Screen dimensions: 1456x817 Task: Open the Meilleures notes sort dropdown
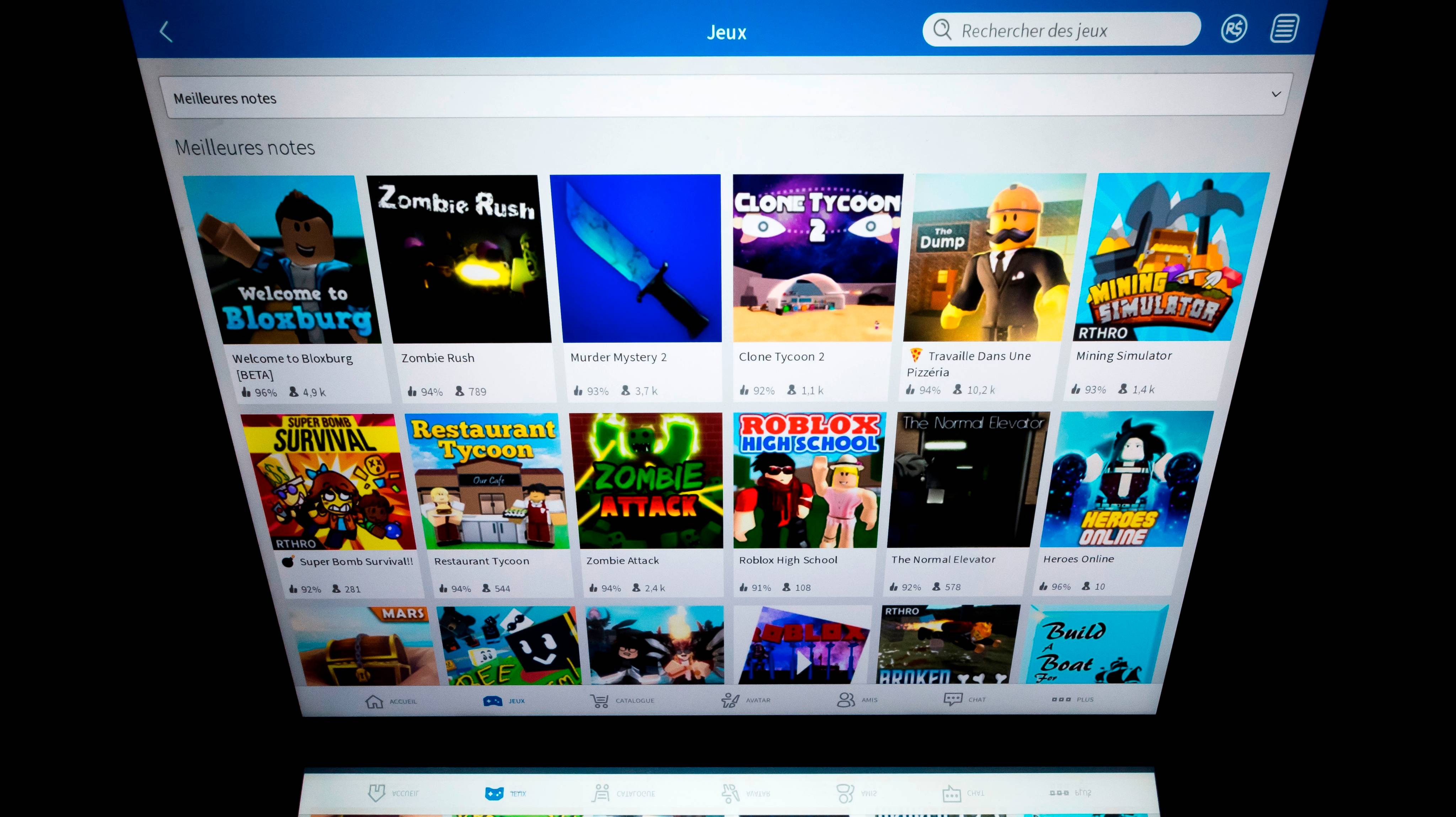[726, 96]
